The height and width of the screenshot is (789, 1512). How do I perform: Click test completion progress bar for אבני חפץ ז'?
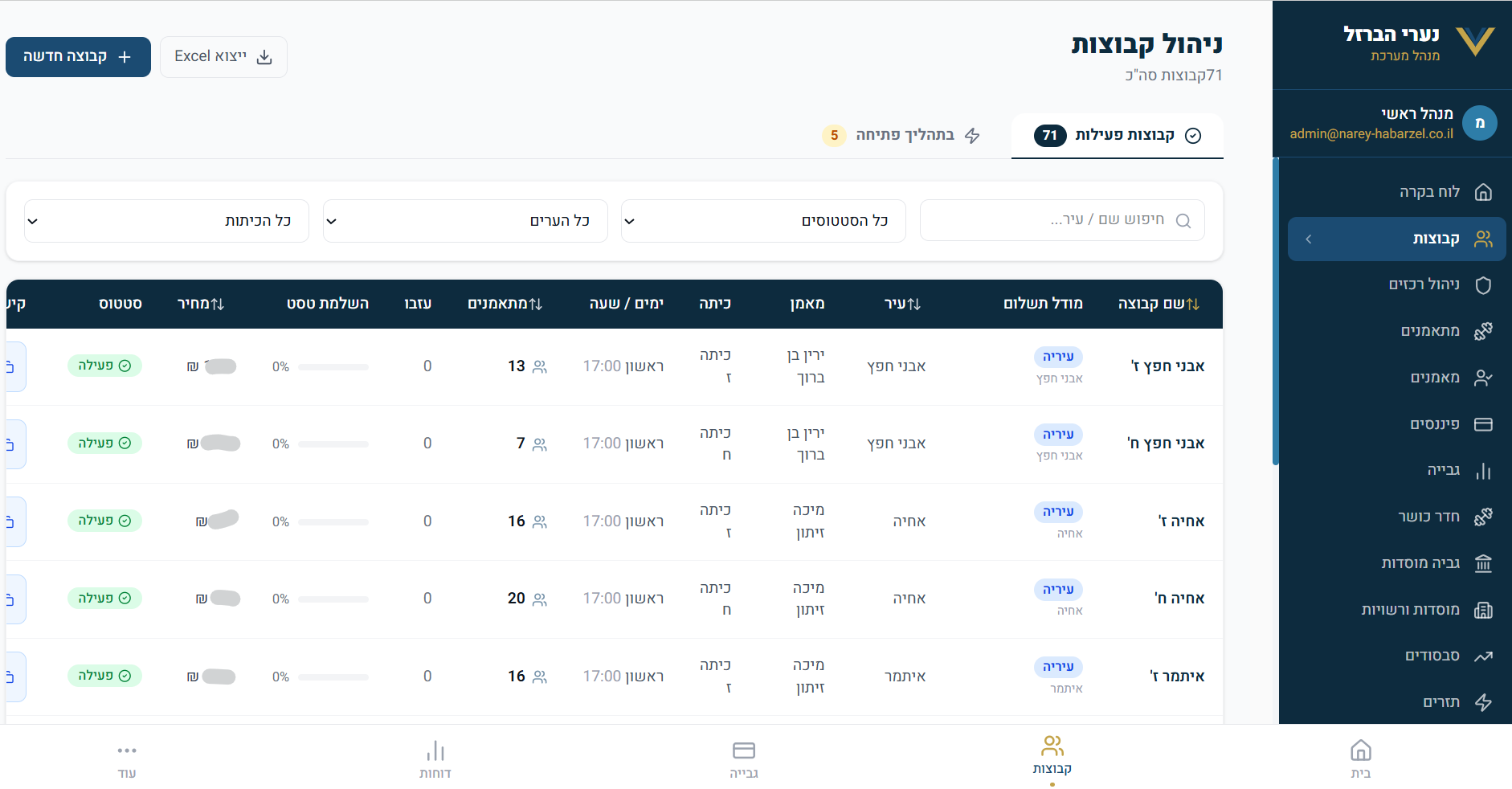click(333, 367)
